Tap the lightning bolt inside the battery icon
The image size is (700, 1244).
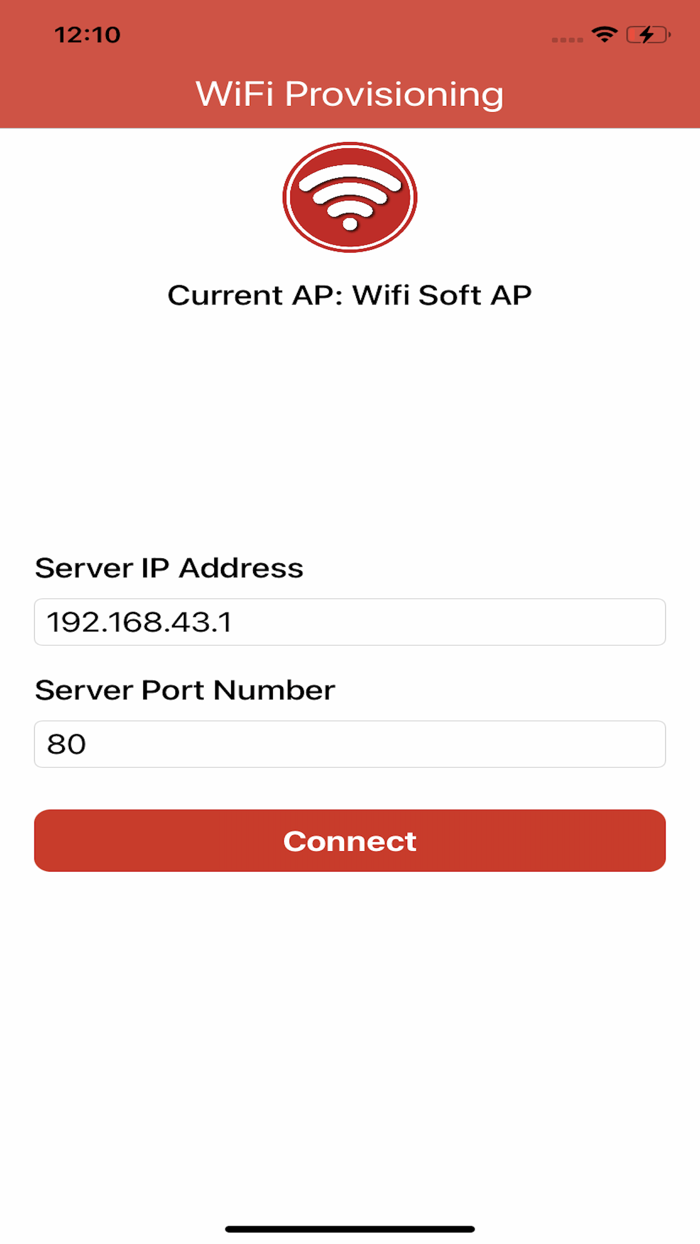click(645, 33)
